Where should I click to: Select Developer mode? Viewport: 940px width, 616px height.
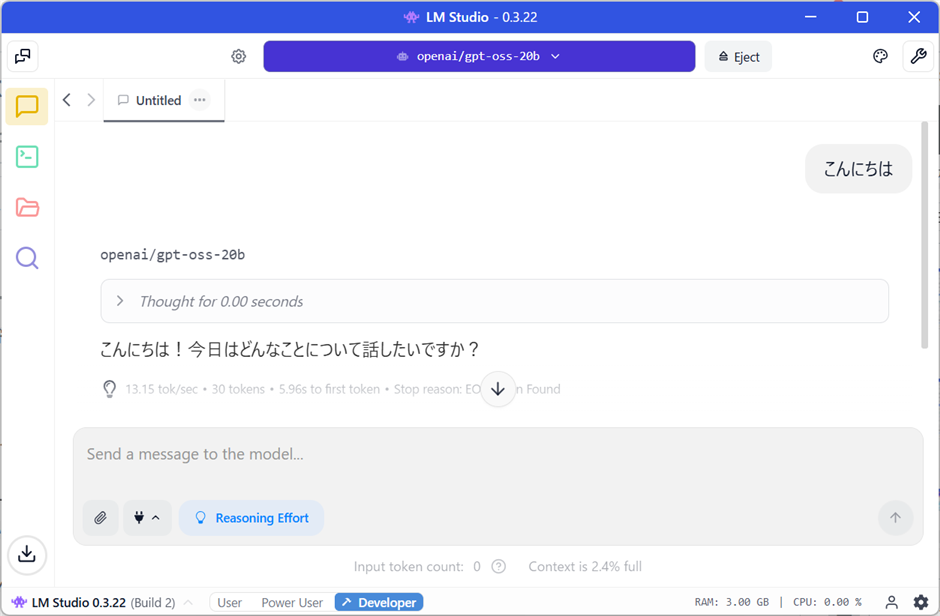379,602
